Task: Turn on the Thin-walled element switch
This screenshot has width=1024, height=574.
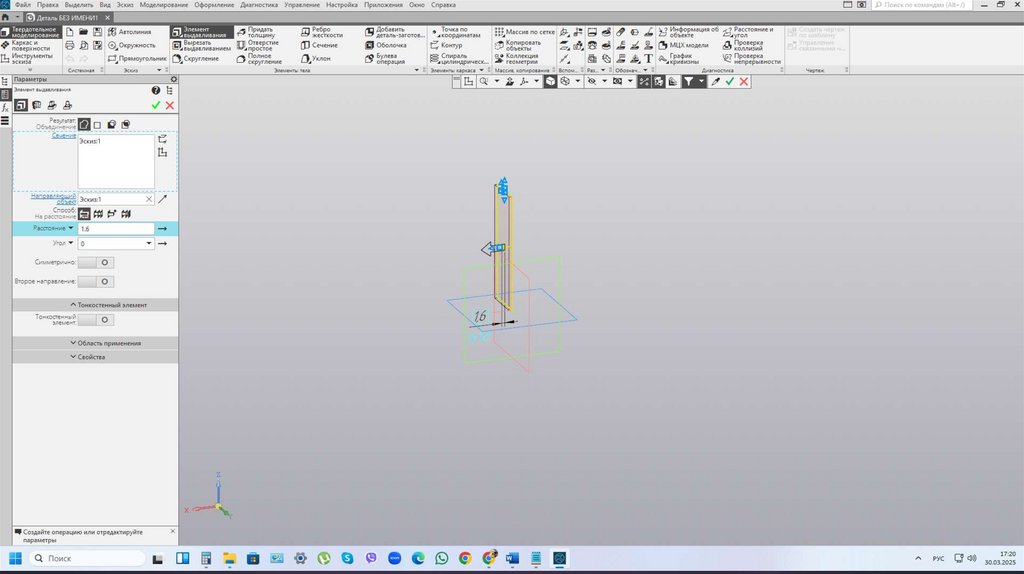Action: tap(96, 320)
